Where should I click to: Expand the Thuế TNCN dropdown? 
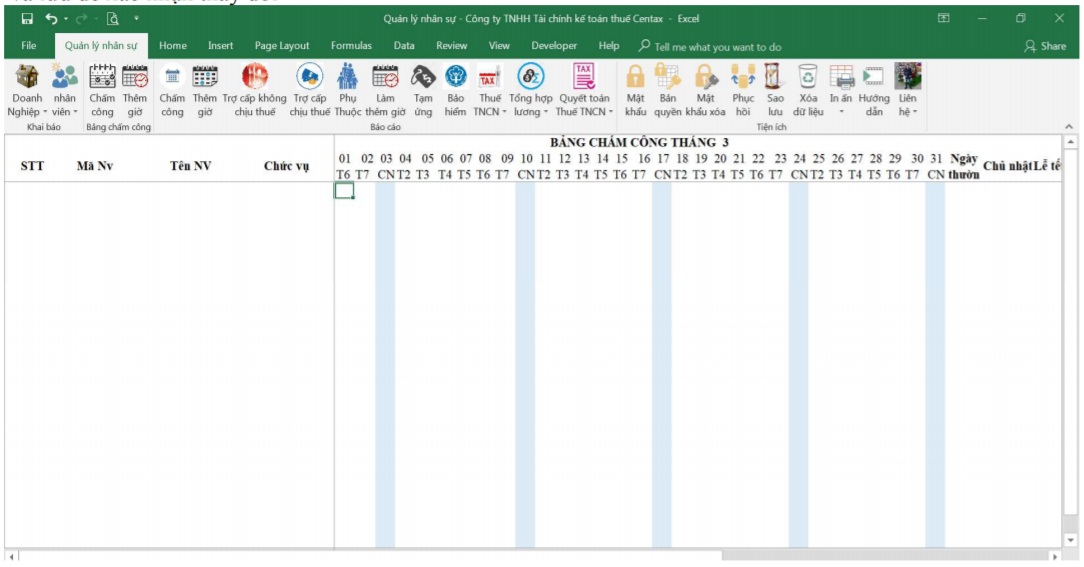(490, 112)
